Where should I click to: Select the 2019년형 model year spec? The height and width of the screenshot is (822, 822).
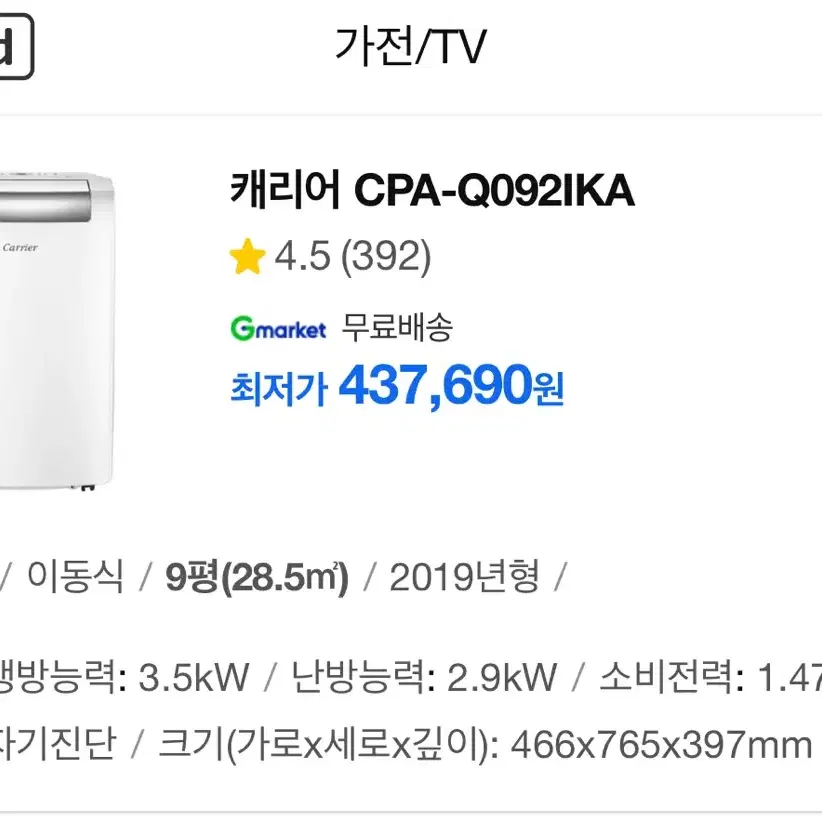(464, 577)
